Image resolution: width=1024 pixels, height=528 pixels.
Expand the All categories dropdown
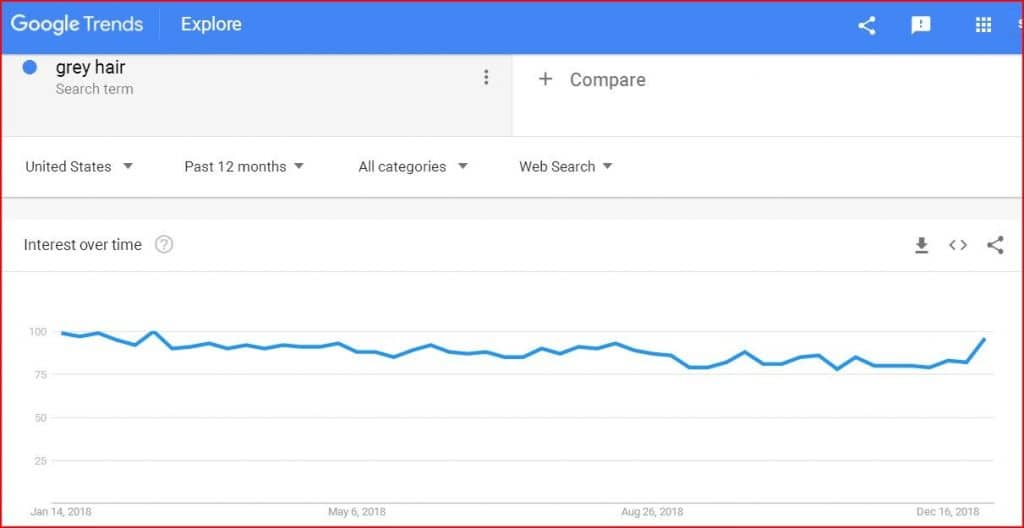pos(412,167)
